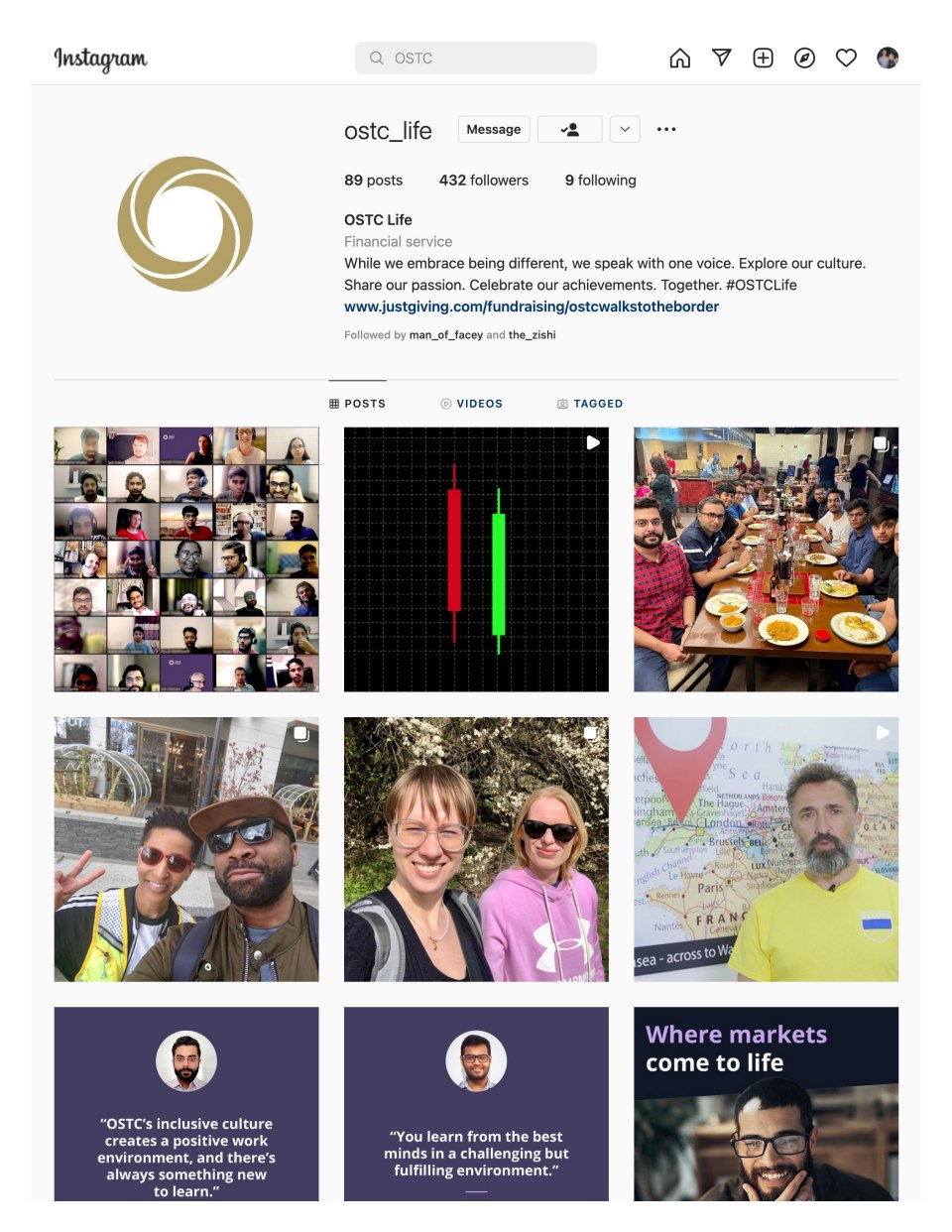Create a new post plus icon
The width and height of the screenshot is (952, 1232).
tap(763, 58)
